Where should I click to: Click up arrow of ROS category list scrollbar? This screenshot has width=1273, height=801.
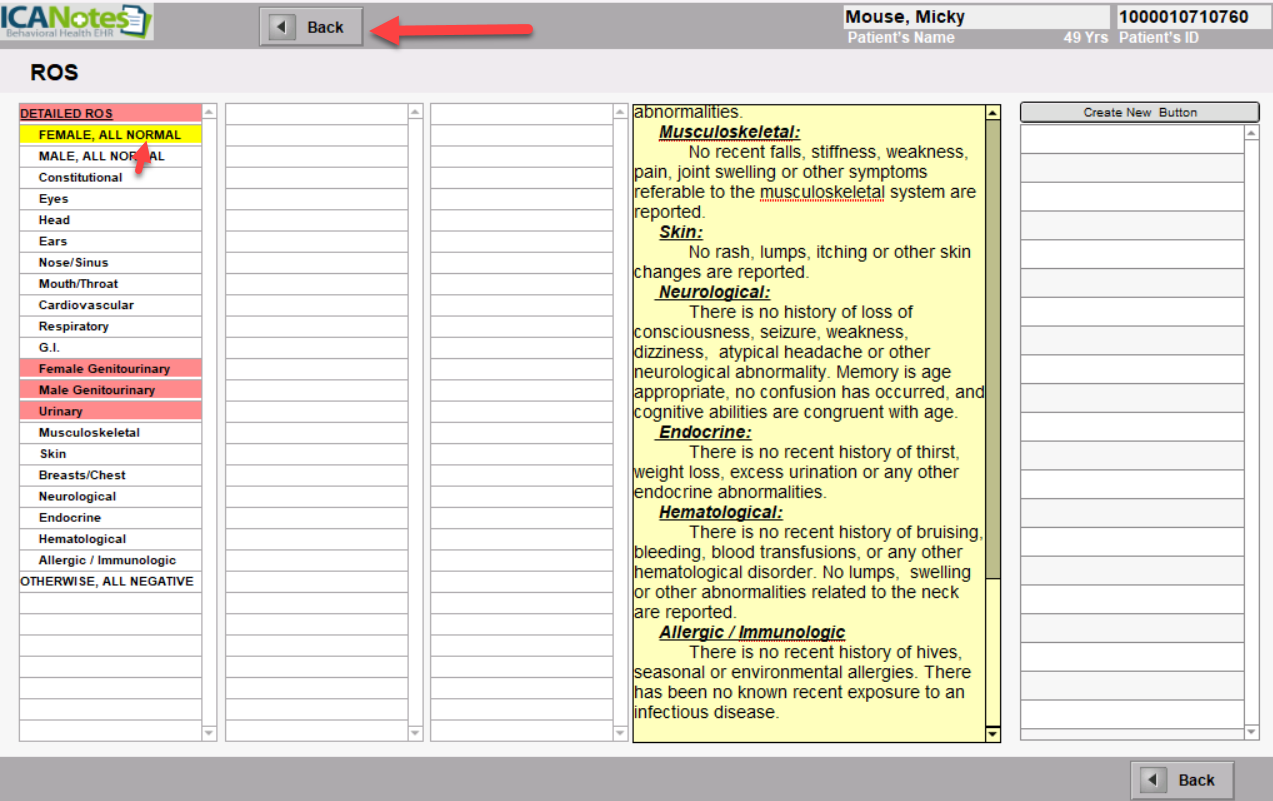[209, 113]
